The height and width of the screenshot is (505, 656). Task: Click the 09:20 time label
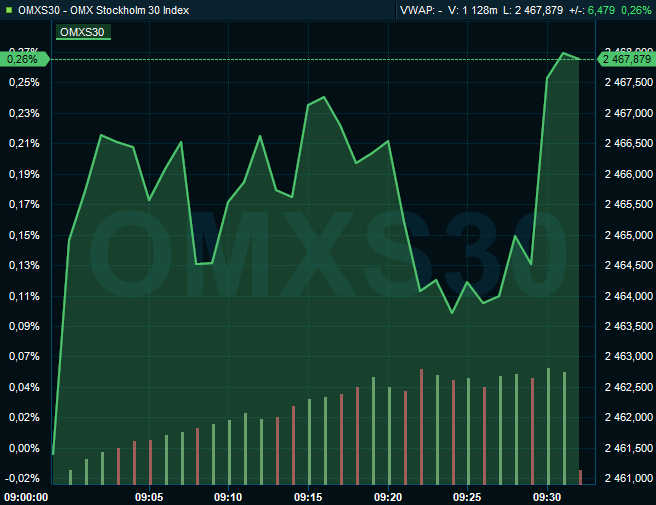click(x=388, y=497)
